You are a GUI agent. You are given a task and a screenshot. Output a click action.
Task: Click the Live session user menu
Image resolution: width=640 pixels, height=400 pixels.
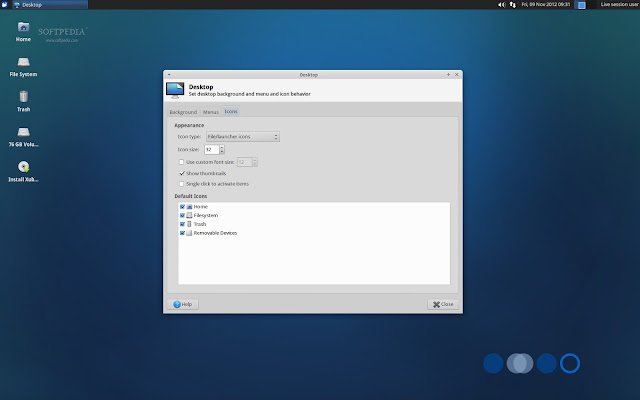(x=619, y=4)
